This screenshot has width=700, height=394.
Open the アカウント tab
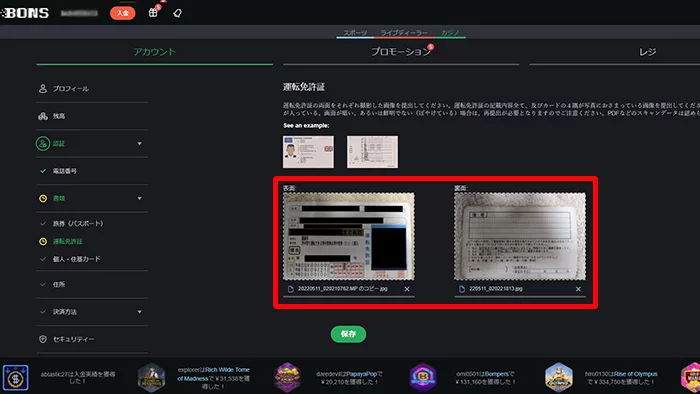(x=154, y=52)
